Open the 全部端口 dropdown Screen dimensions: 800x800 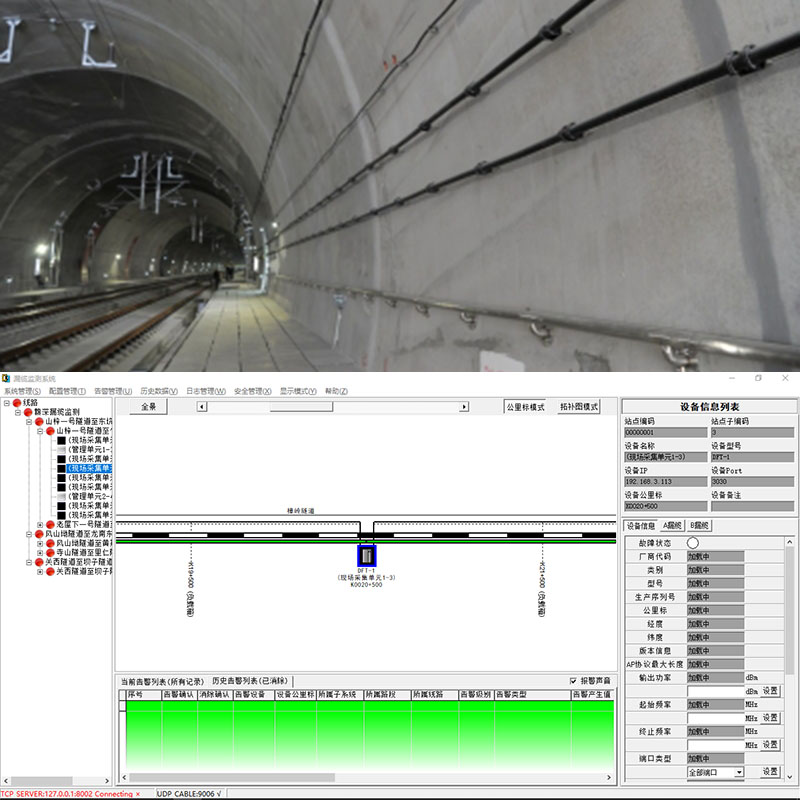(x=739, y=772)
